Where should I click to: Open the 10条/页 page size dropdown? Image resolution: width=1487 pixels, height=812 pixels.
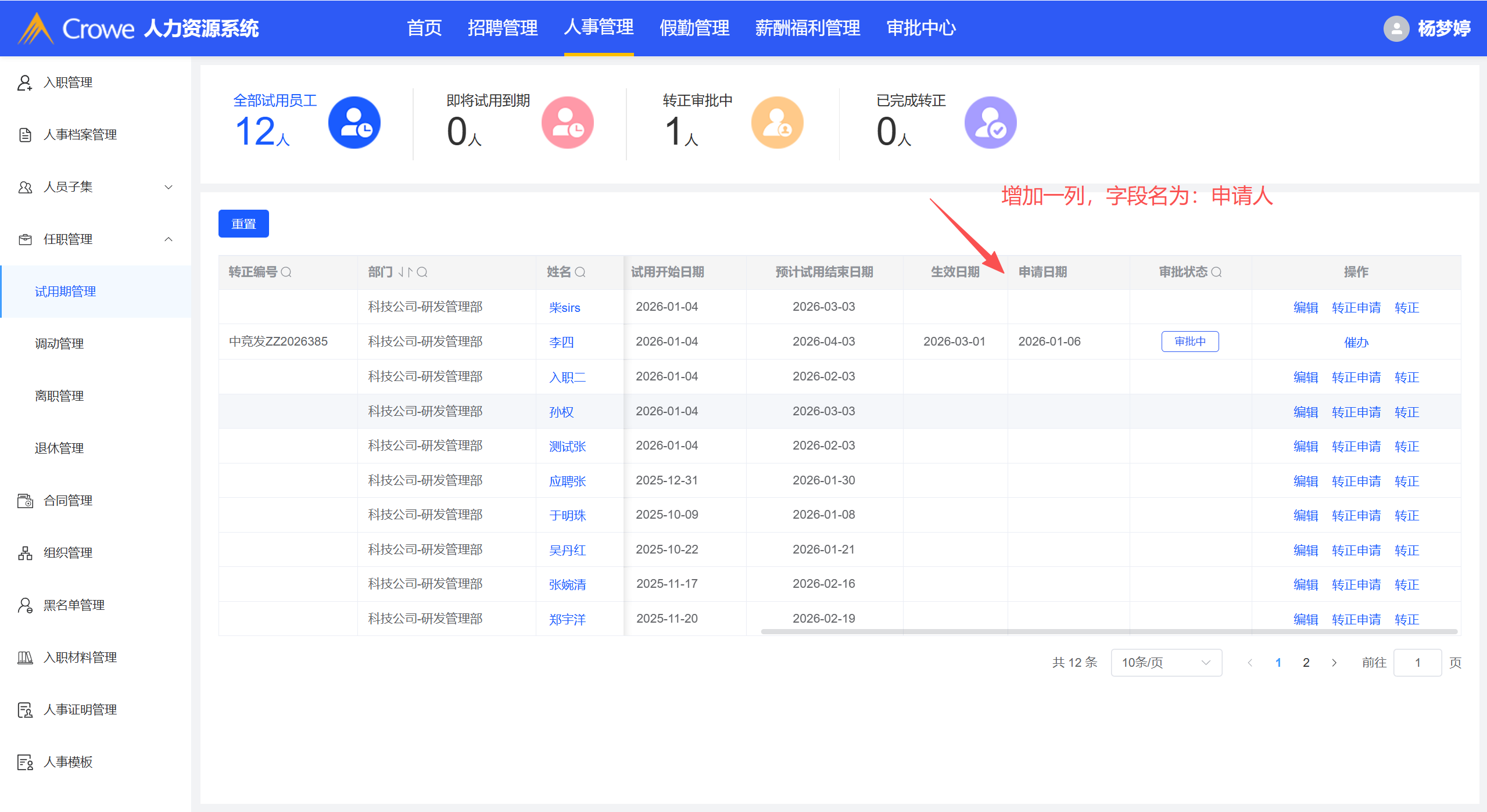[x=1166, y=663]
